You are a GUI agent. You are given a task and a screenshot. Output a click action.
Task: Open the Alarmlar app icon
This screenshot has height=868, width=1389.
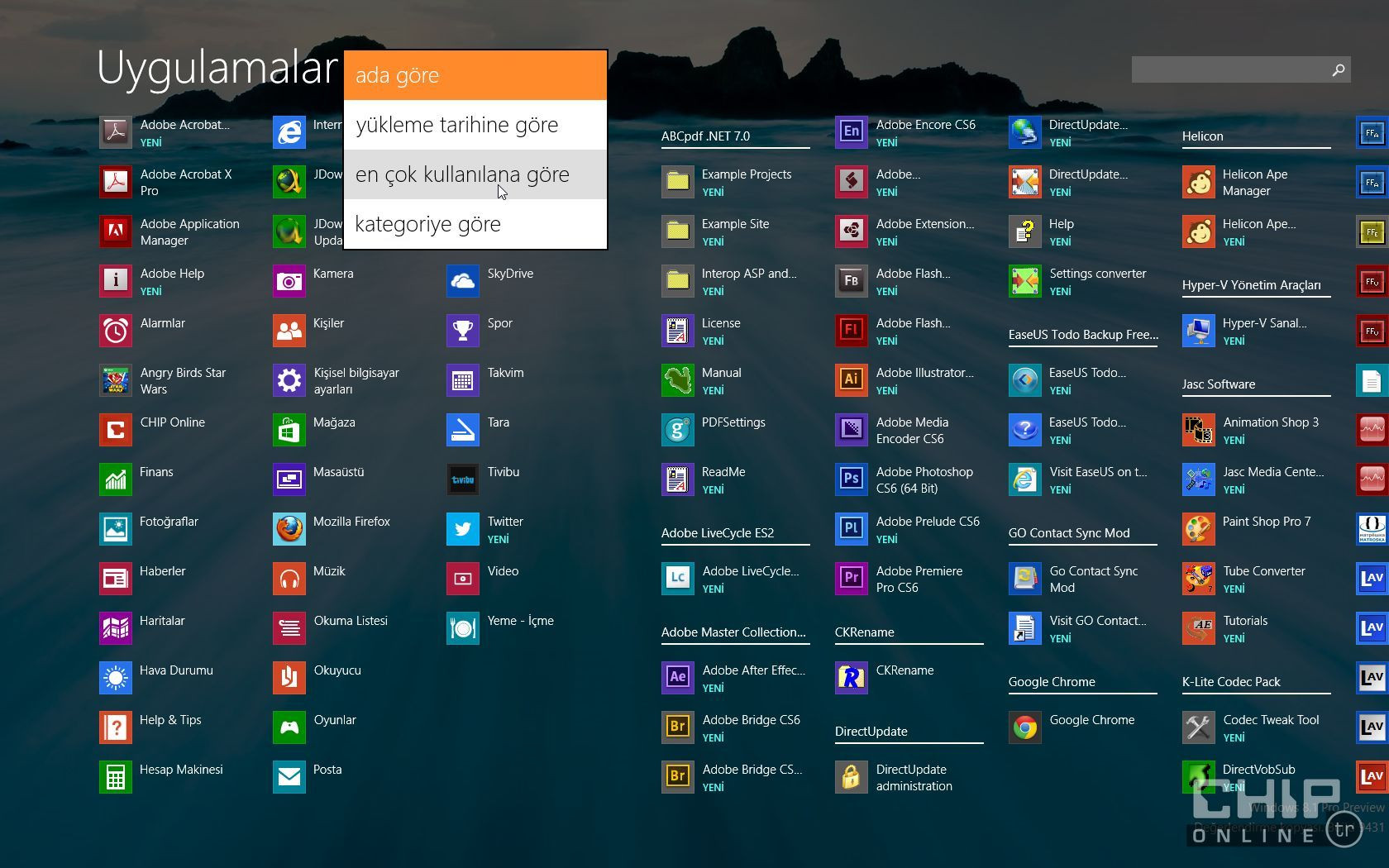(x=116, y=331)
